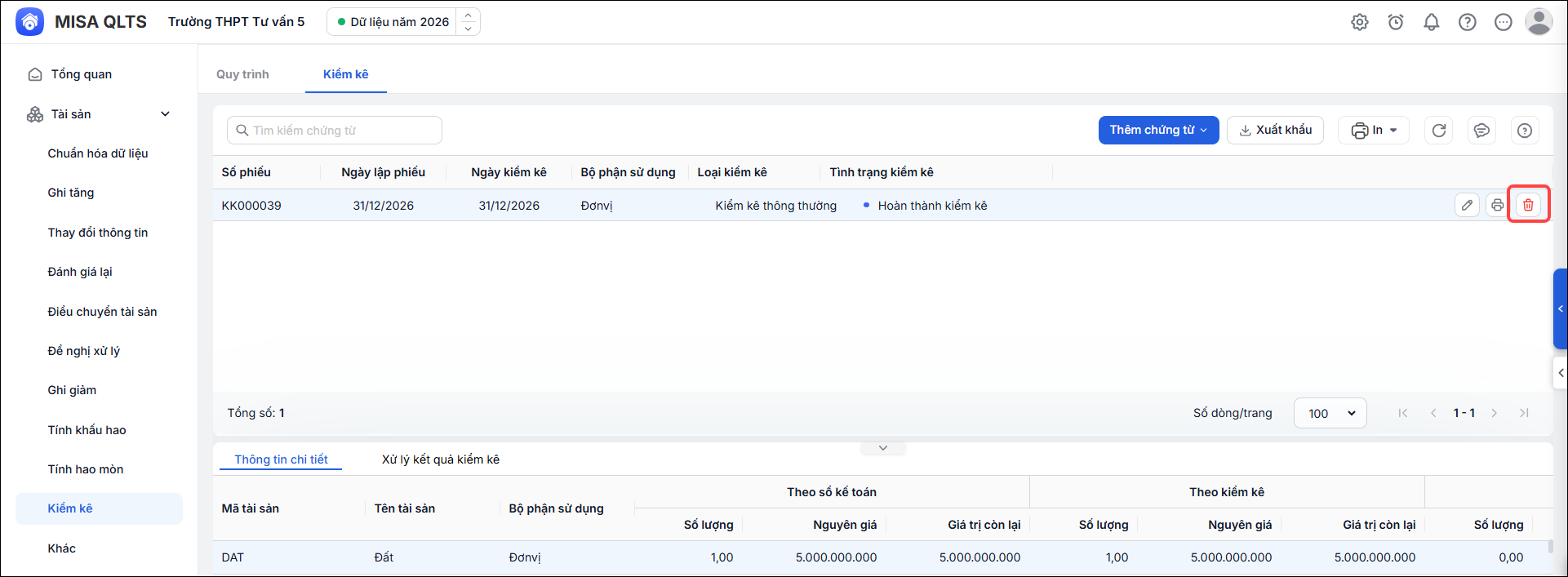Click the Xuất khẩu export button

tap(1276, 131)
